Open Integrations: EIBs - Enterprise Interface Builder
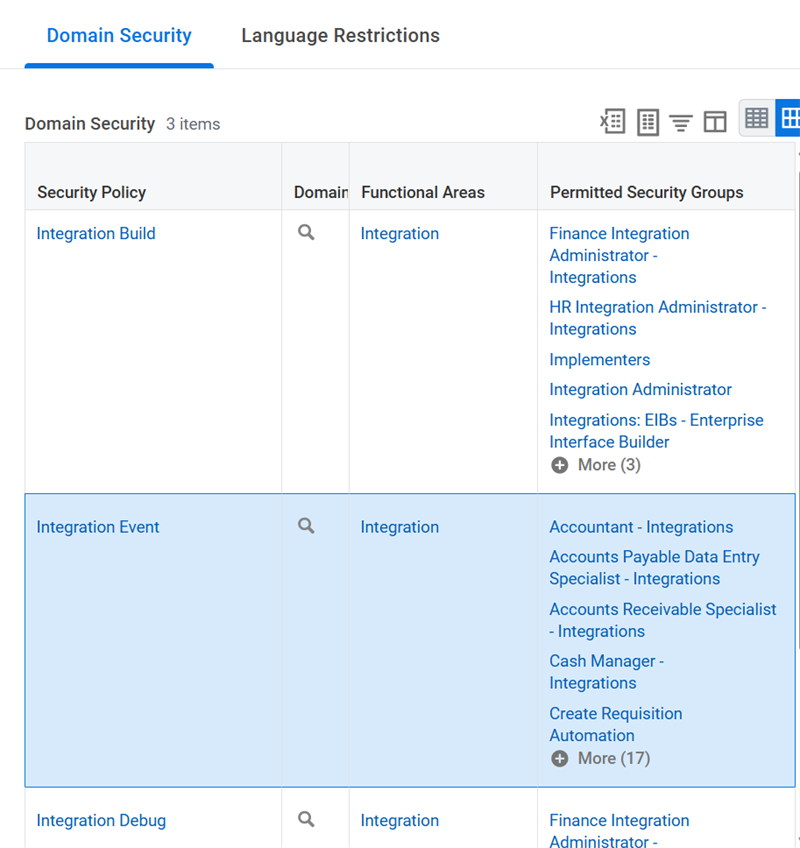Viewport: 800px width, 848px height. tap(656, 431)
